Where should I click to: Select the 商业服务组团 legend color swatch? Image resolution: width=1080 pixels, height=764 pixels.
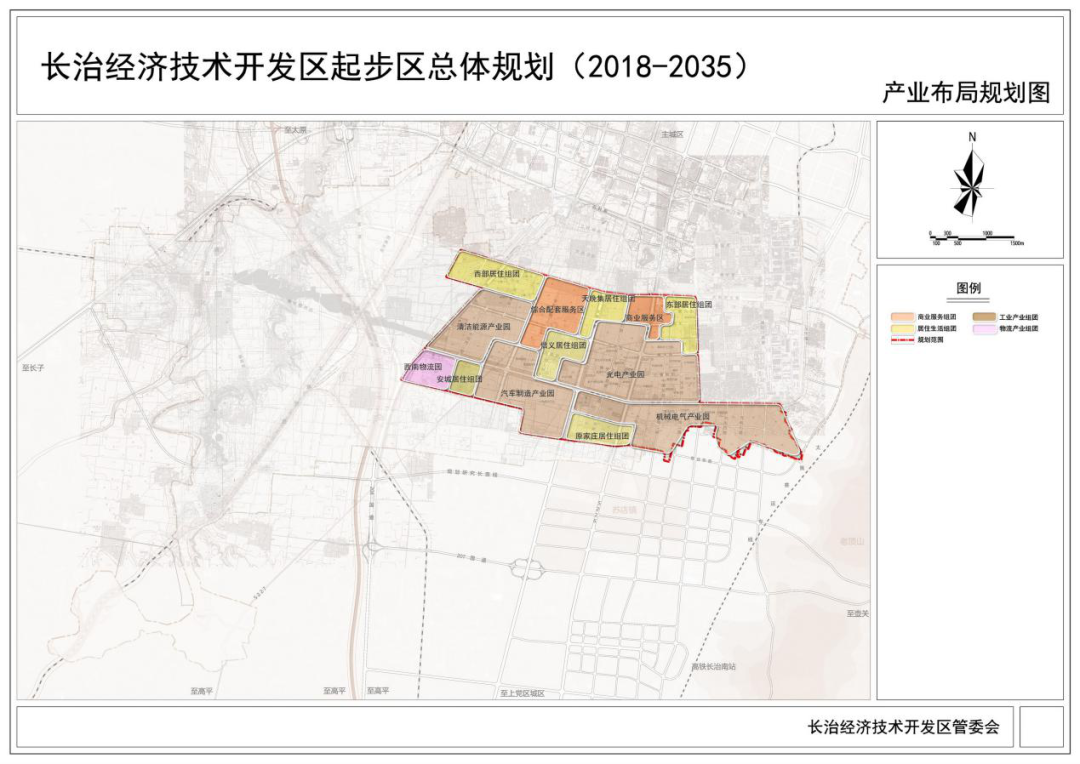[x=902, y=317]
